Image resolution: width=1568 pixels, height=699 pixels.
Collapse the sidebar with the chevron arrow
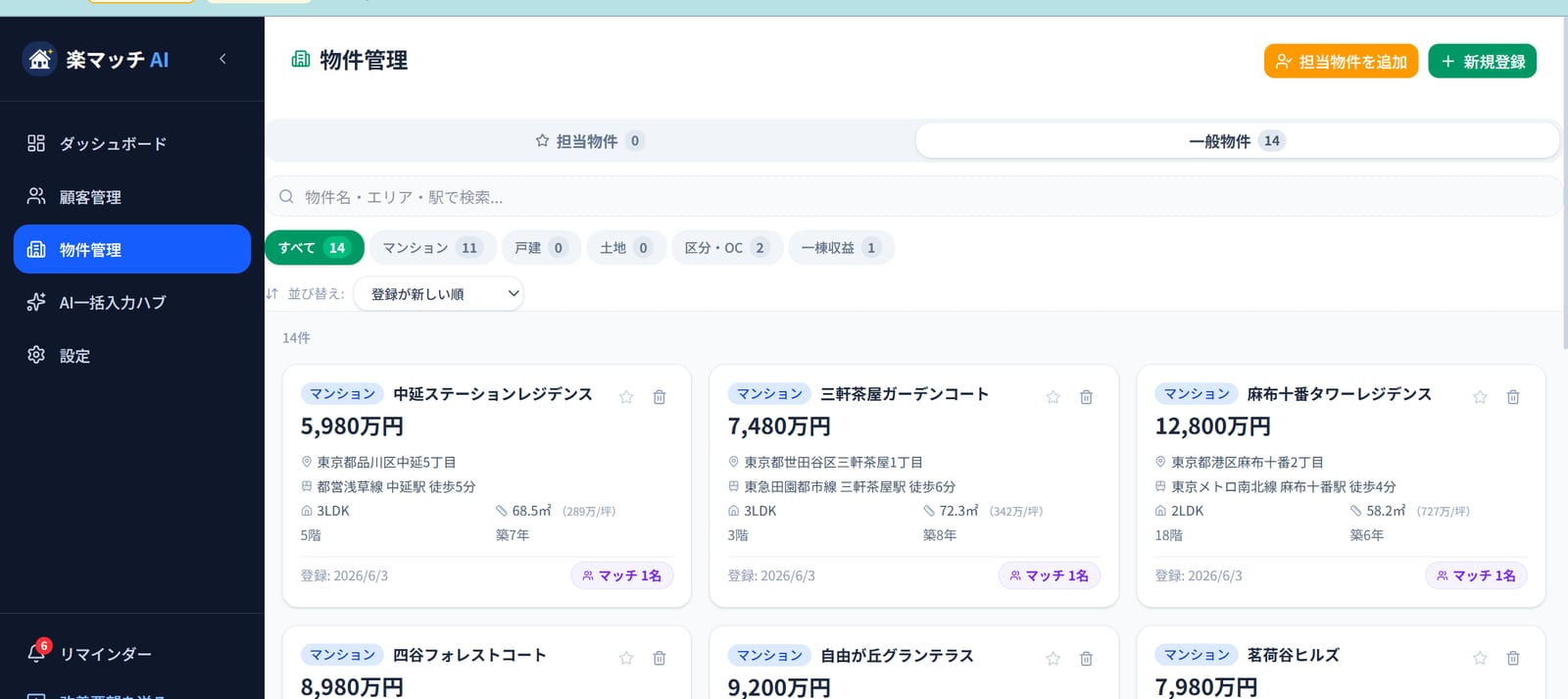(222, 59)
